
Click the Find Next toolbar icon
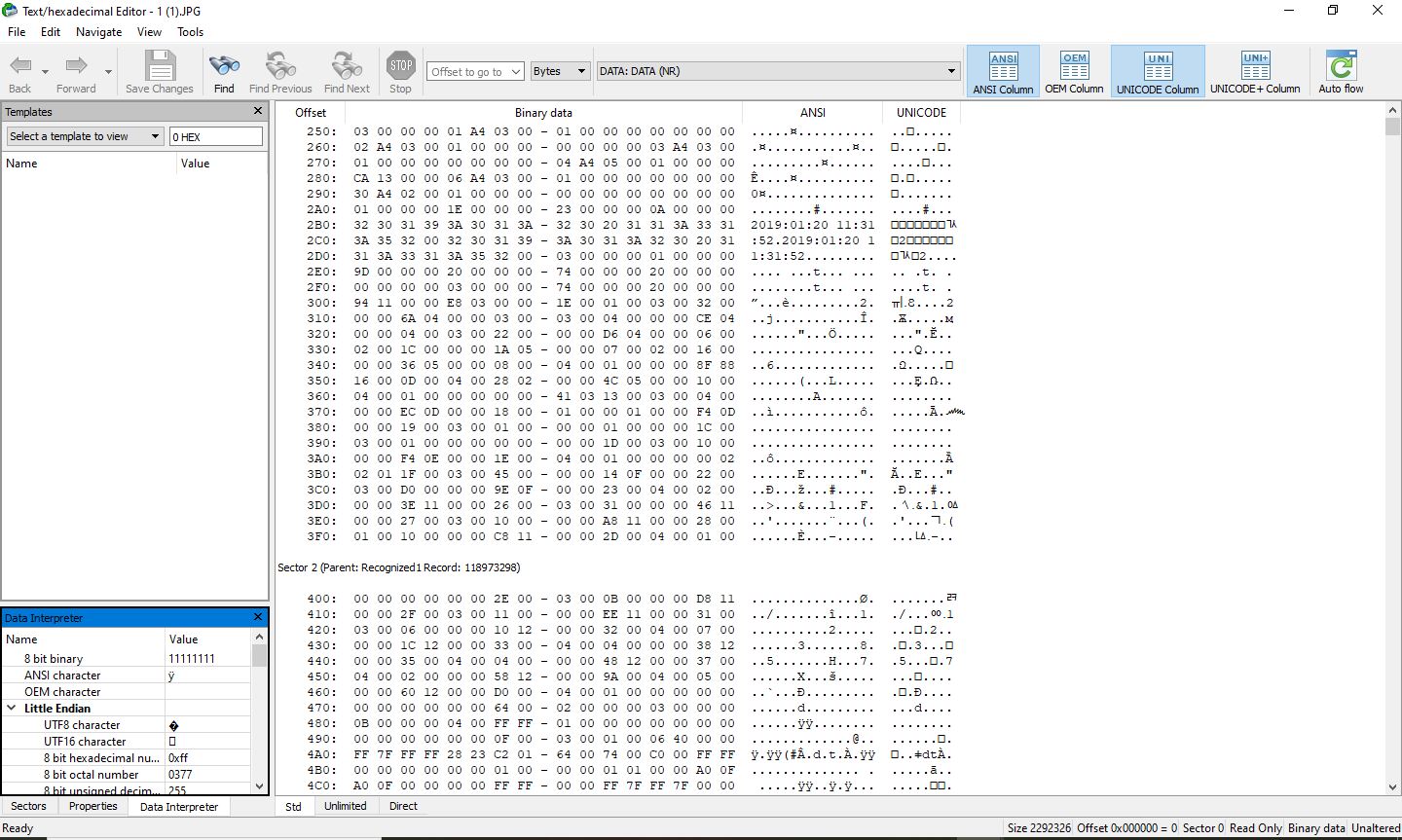click(x=347, y=66)
